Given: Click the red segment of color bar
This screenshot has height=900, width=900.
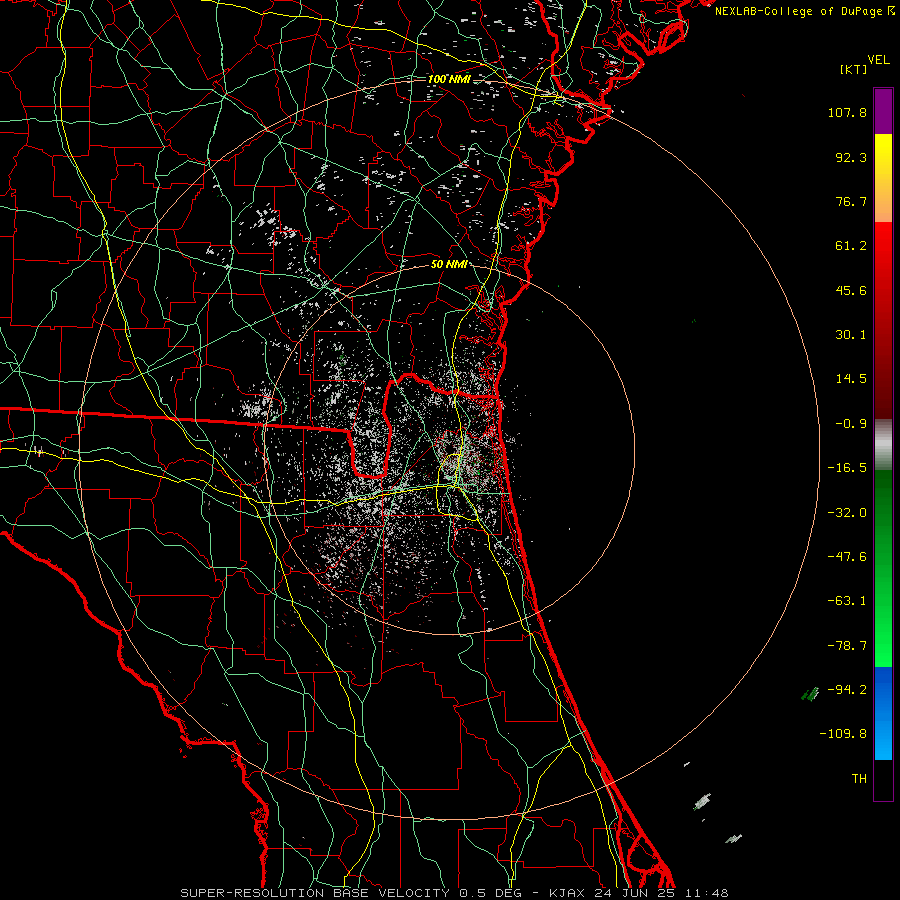Looking at the screenshot, I should coord(883,319).
